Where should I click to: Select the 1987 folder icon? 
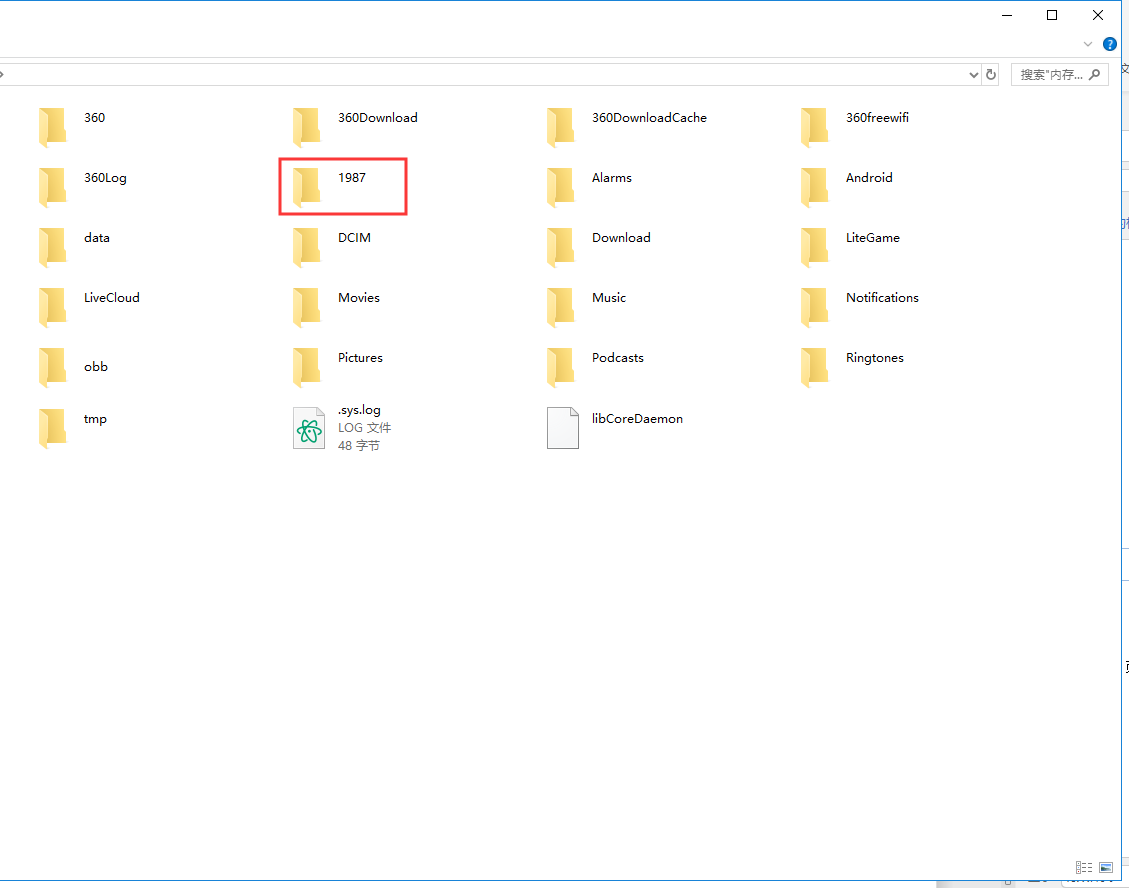click(x=307, y=187)
